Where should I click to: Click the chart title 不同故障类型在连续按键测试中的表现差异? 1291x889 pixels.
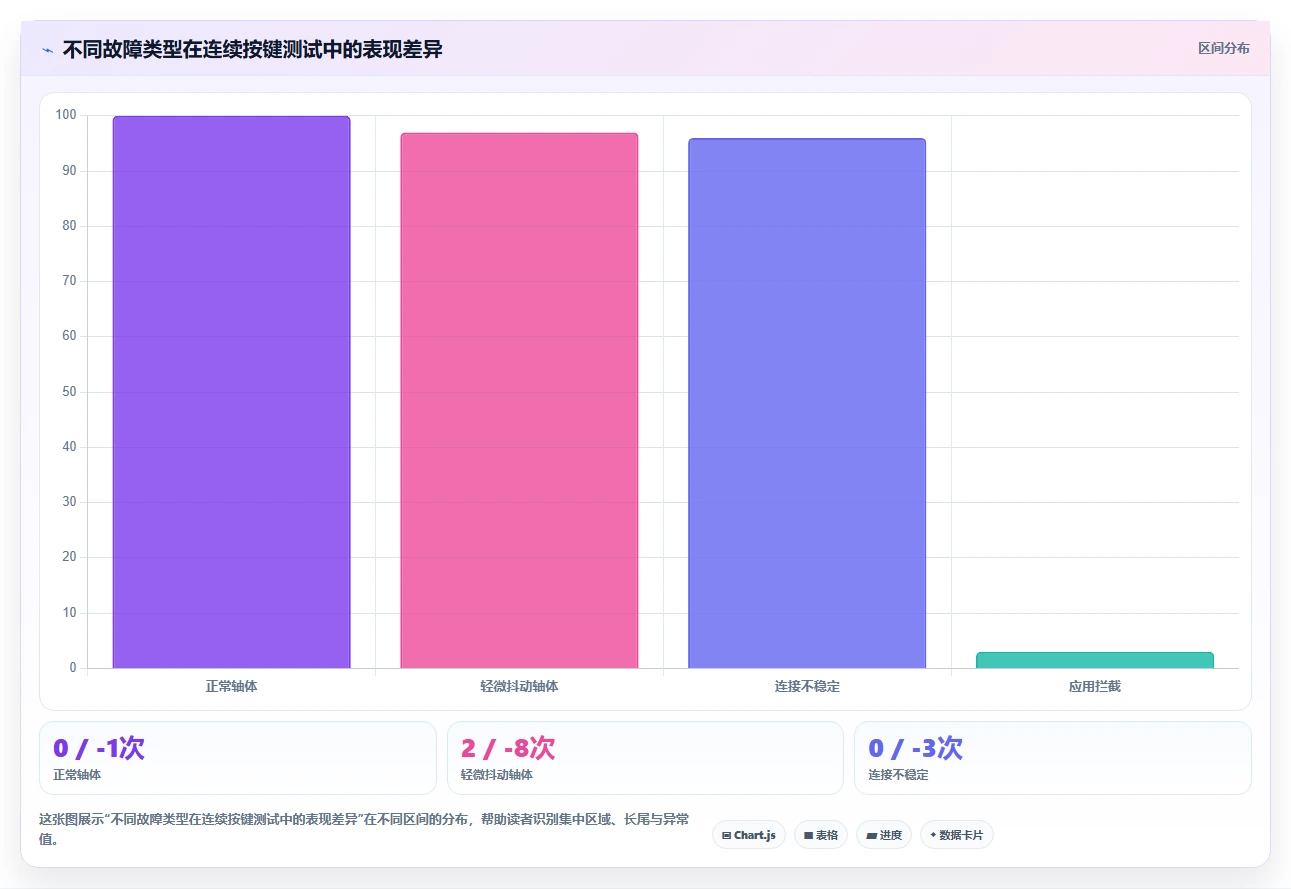pos(253,50)
